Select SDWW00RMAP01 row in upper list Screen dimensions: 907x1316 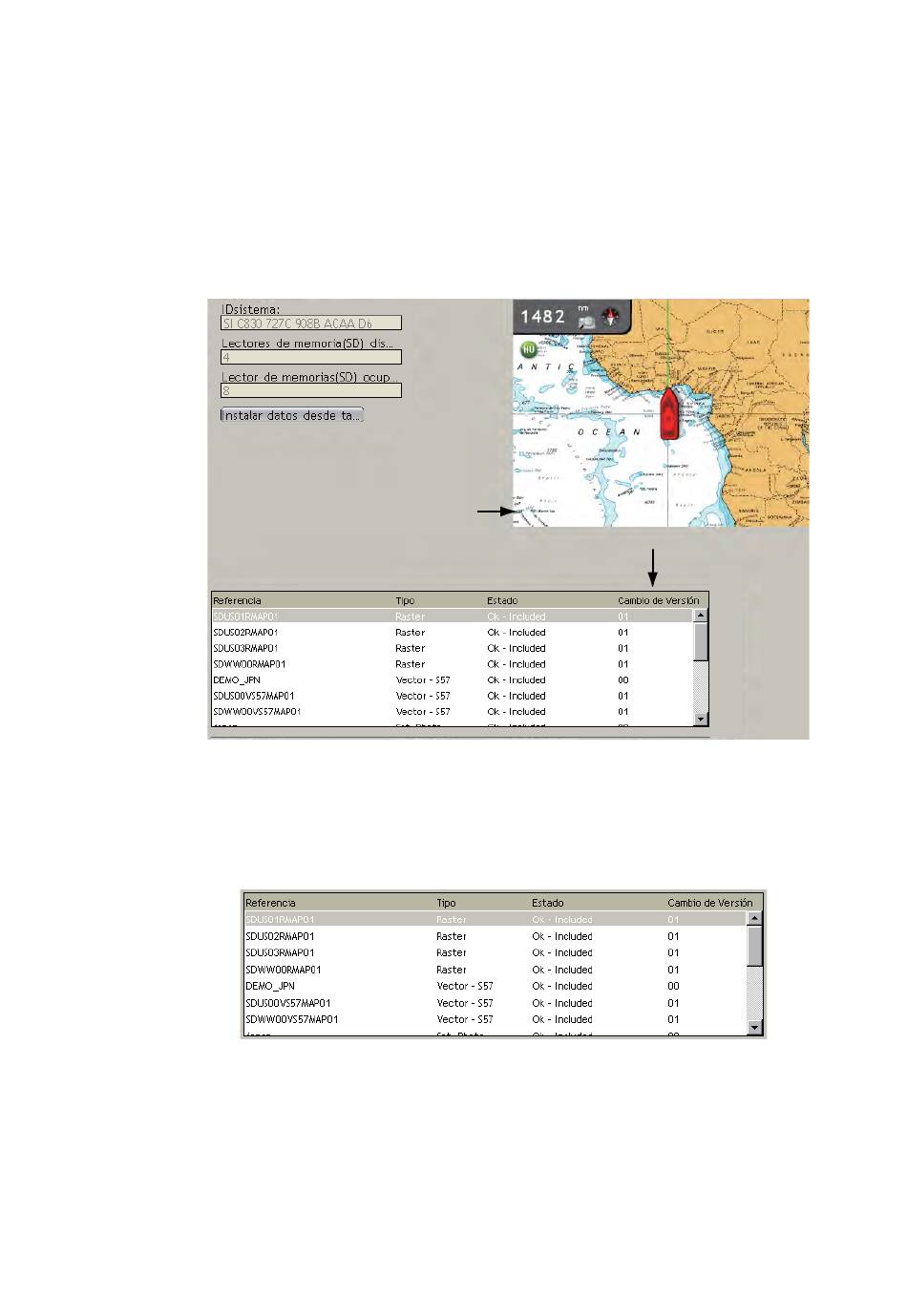click(x=453, y=664)
